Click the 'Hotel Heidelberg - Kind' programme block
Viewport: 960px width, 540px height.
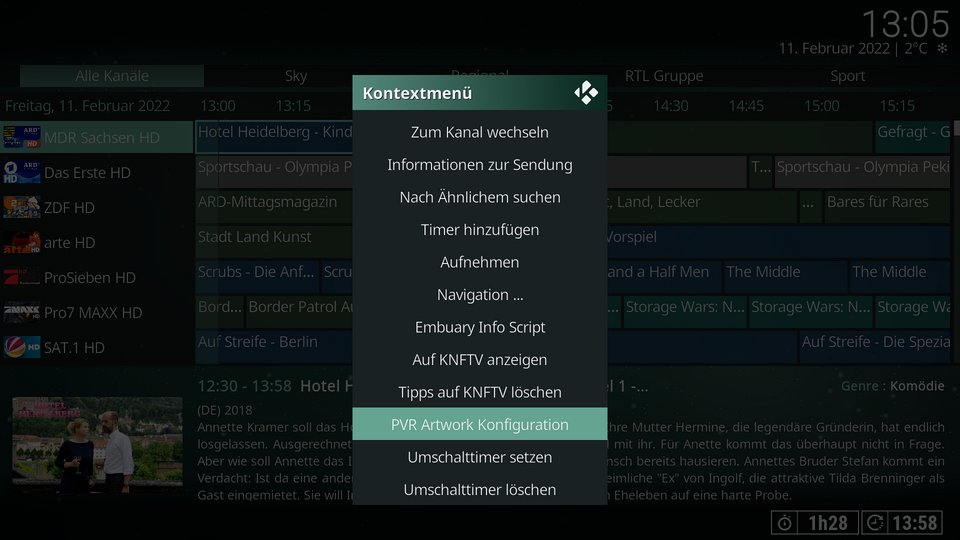coord(274,137)
